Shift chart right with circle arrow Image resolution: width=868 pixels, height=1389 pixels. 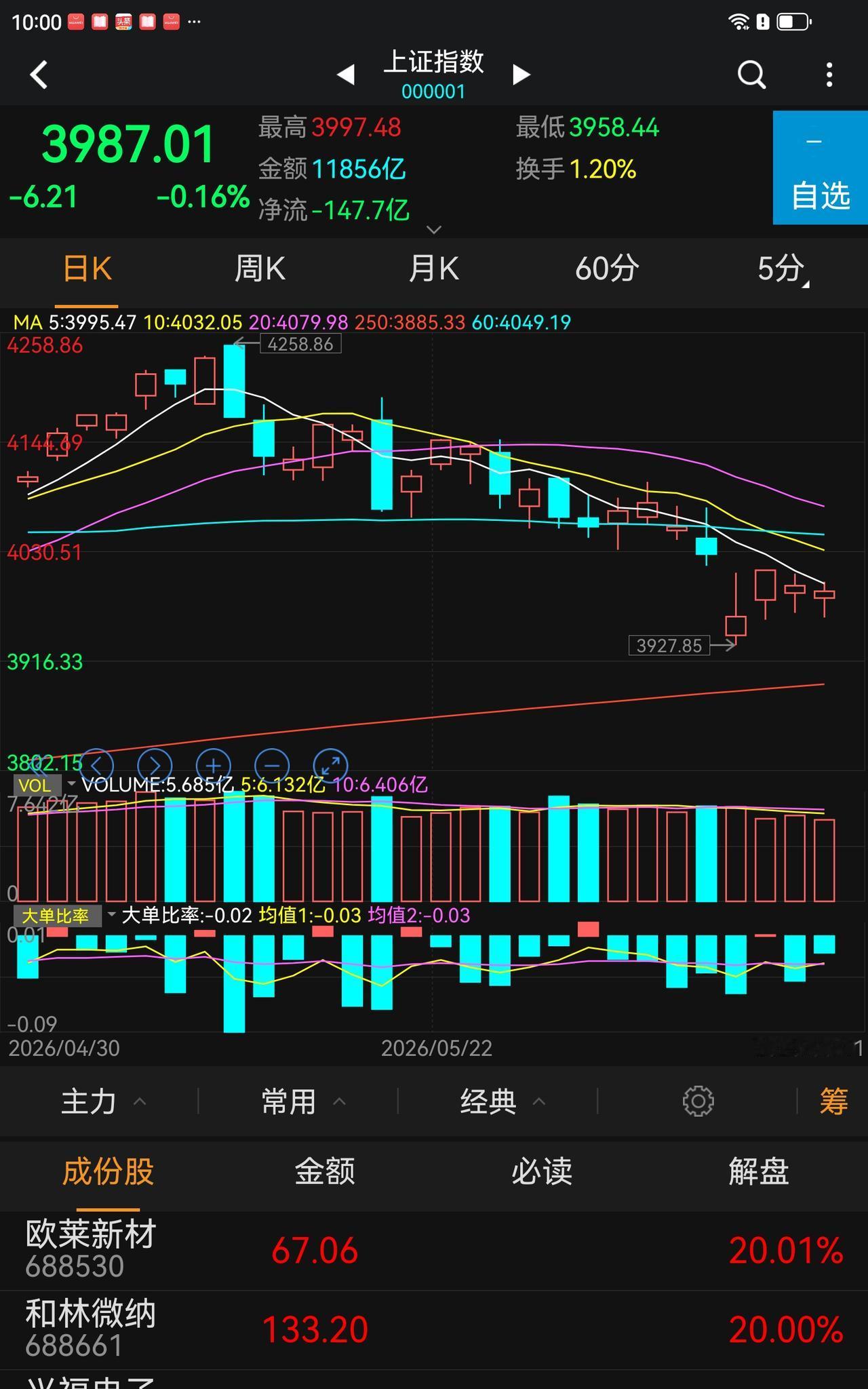tap(155, 766)
